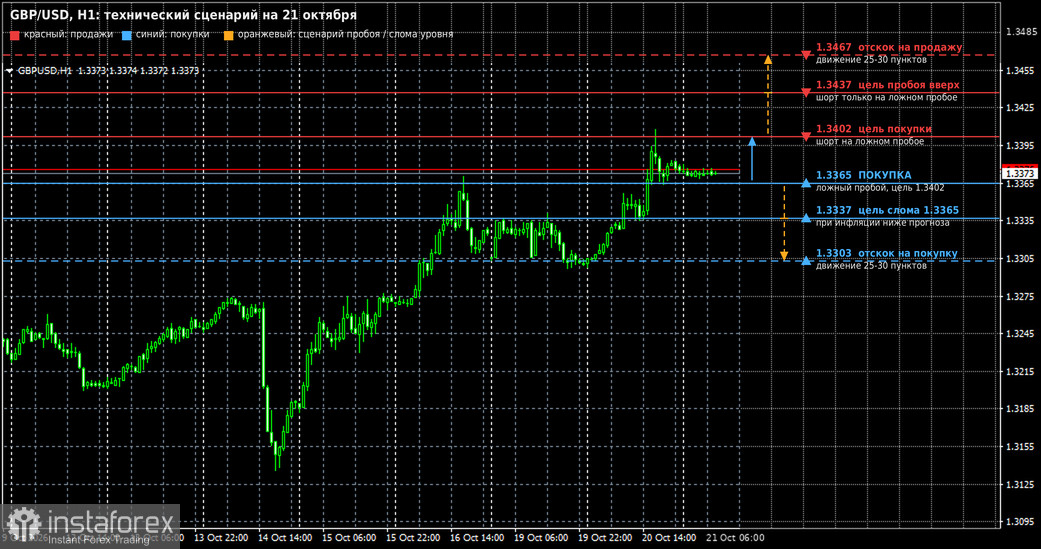Click price axis value 1.3245

click(1022, 334)
